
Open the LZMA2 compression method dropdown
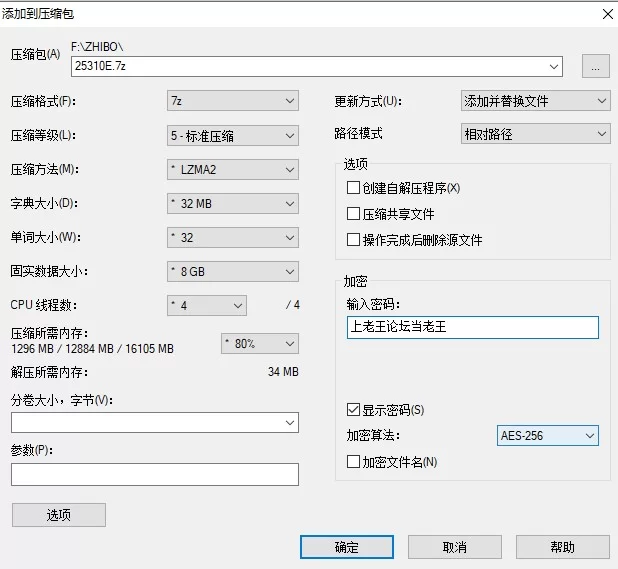233,169
